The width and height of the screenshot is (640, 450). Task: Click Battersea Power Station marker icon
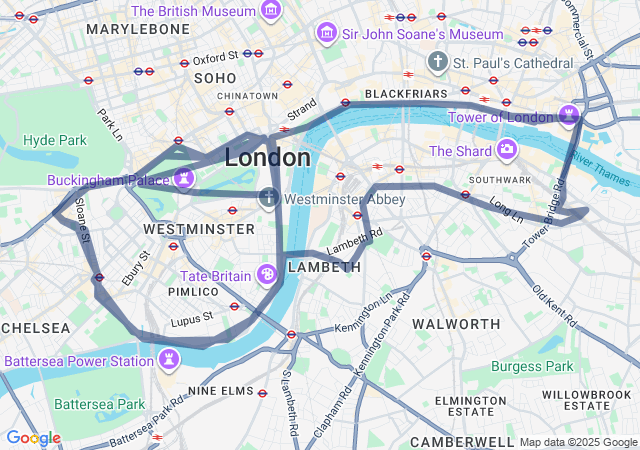(169, 361)
